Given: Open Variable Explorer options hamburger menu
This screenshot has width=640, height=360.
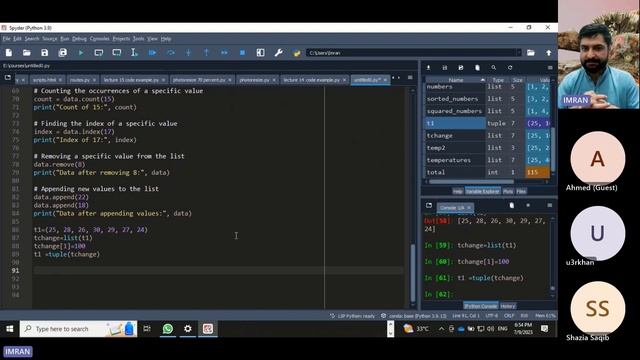Looking at the screenshot, I should (550, 68).
